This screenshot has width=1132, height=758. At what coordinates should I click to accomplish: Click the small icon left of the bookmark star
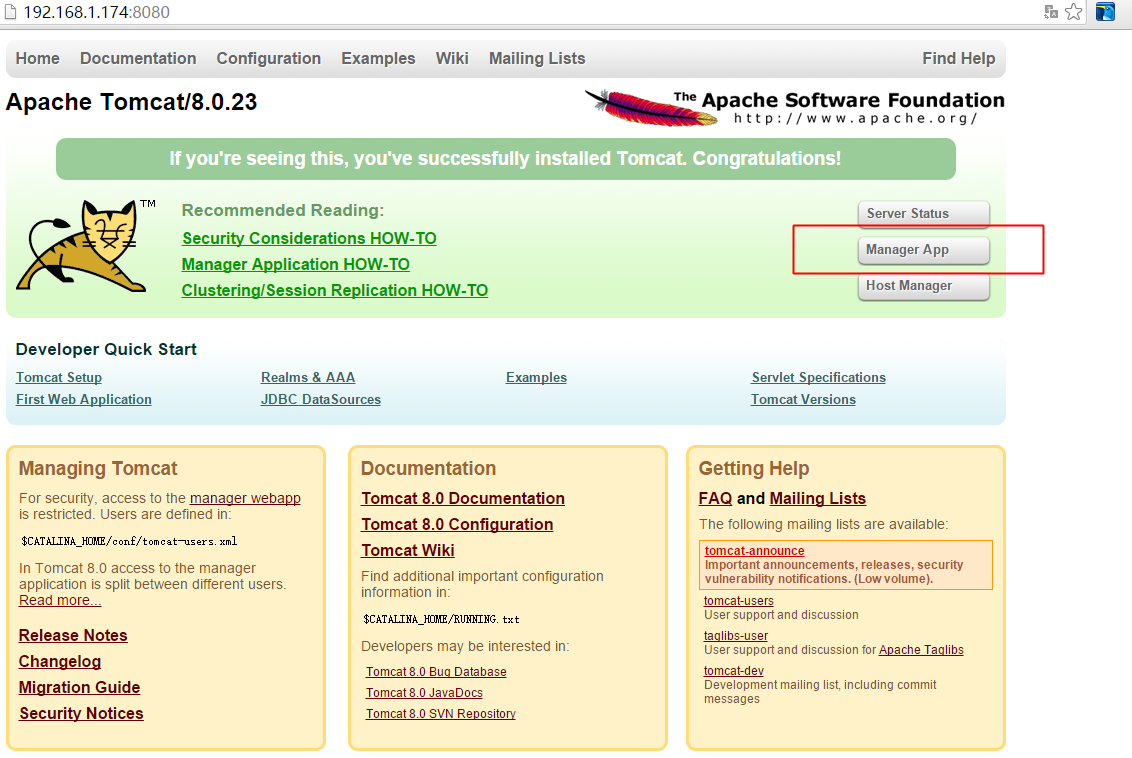pos(1052,12)
